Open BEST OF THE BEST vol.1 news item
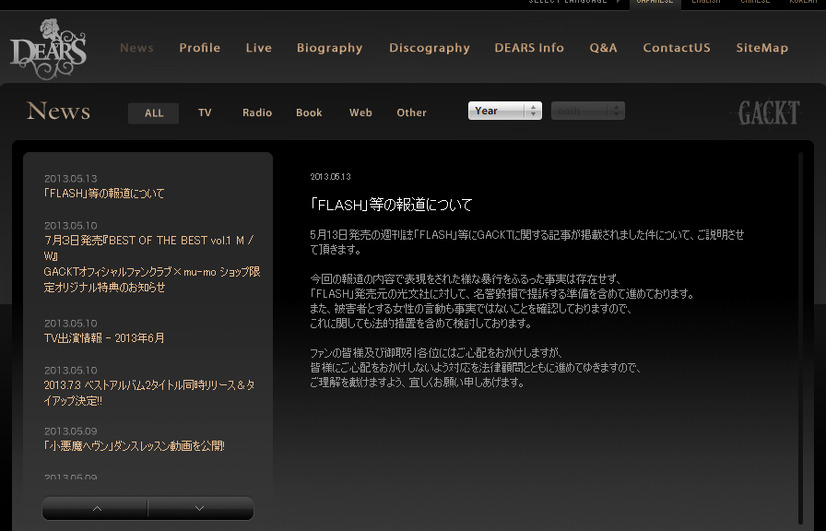Screen dimensions: 826x531 pos(152,263)
